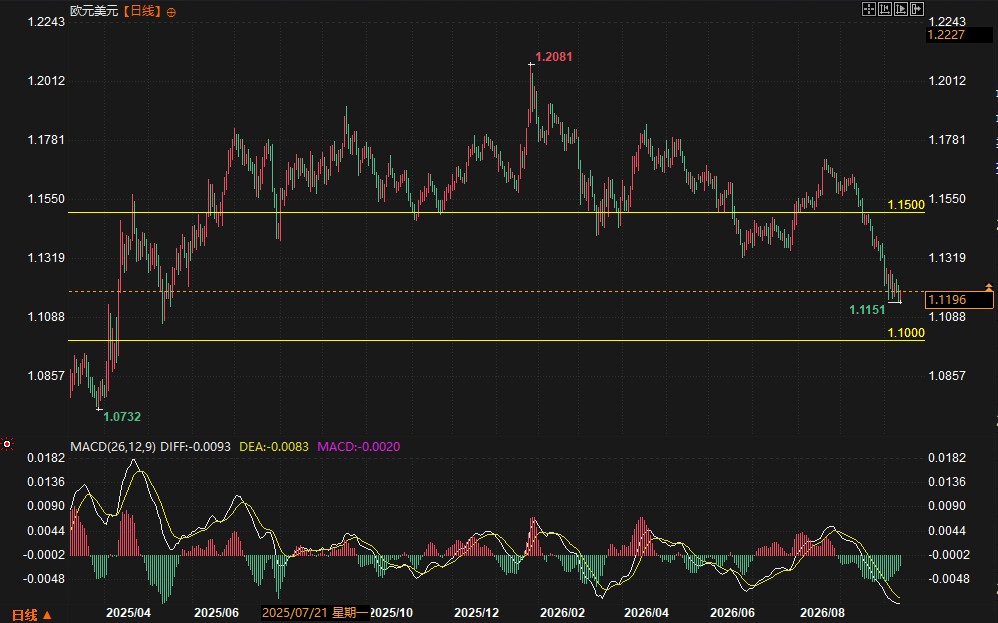
Task: Click the 1.1151 recent low marker
Action: coord(868,310)
